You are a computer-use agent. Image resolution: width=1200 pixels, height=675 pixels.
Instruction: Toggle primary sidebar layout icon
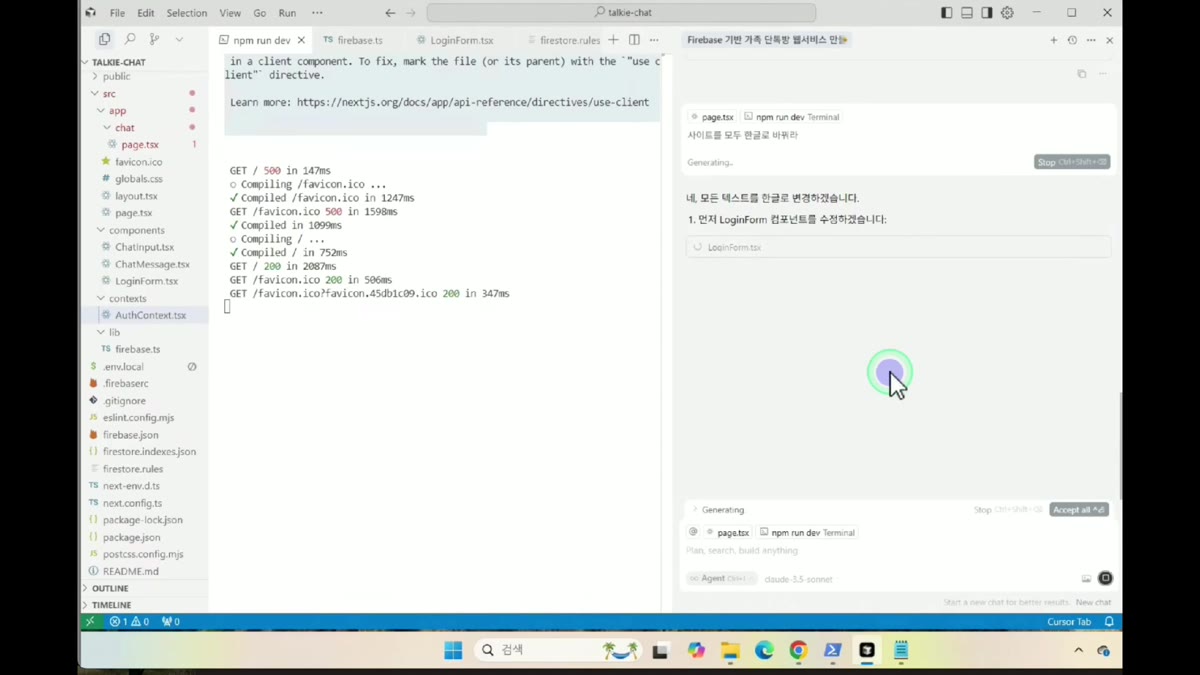point(947,13)
